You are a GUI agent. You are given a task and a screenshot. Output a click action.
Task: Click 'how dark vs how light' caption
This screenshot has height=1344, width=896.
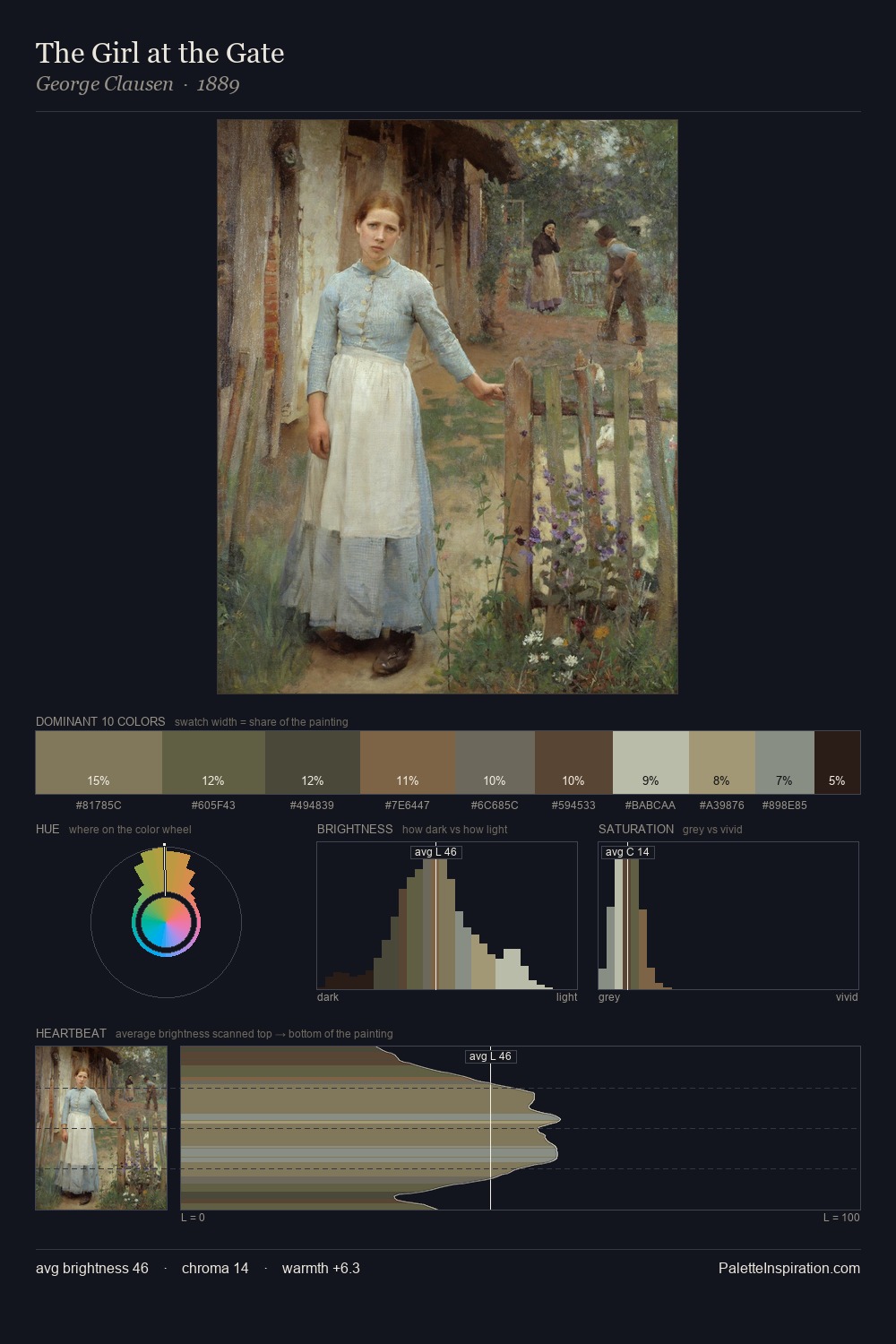[454, 830]
